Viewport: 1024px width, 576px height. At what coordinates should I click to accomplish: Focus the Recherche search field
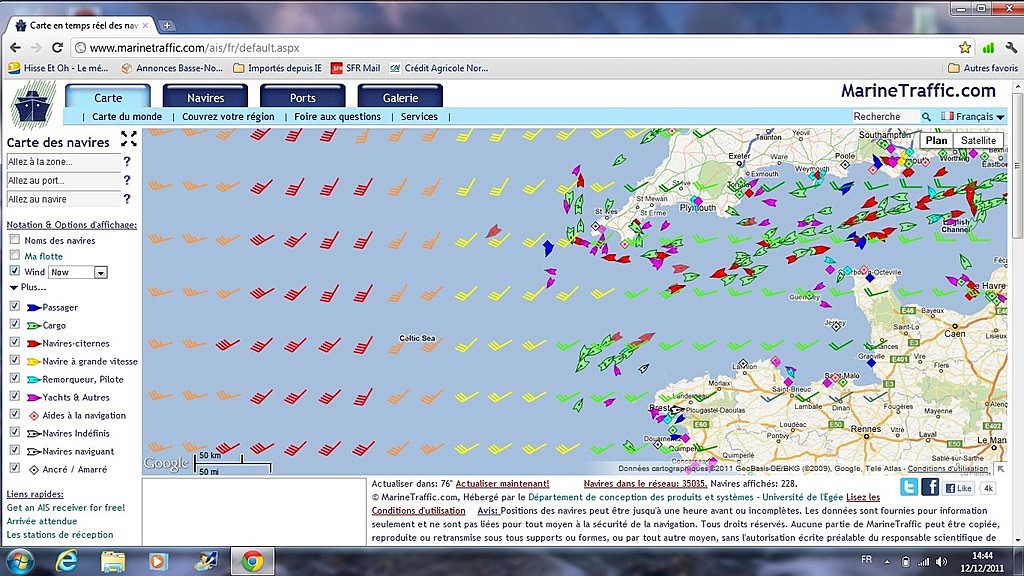point(885,116)
